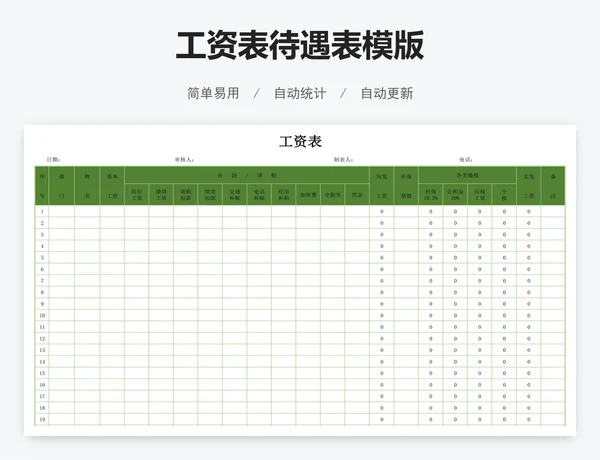Select the 住房补贴 sub-header

point(284,194)
